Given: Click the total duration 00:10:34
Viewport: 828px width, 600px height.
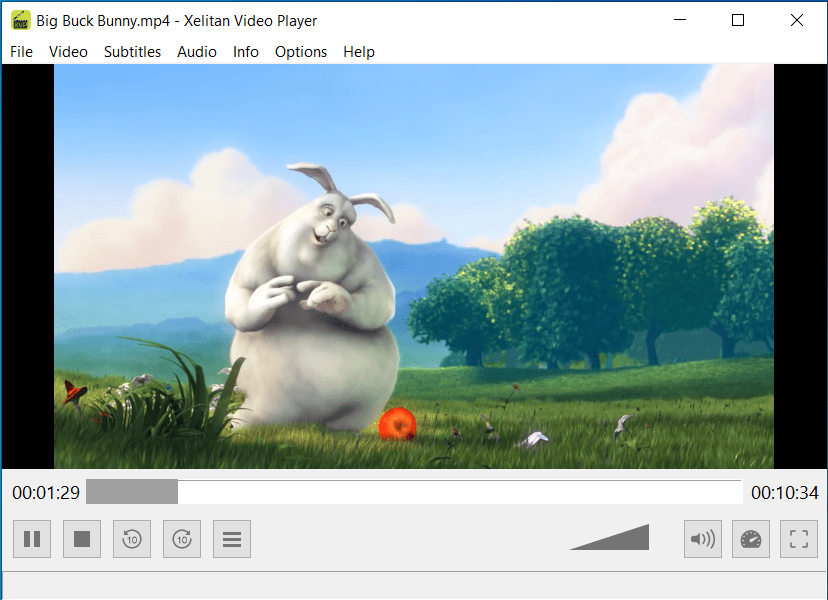Looking at the screenshot, I should (x=785, y=493).
